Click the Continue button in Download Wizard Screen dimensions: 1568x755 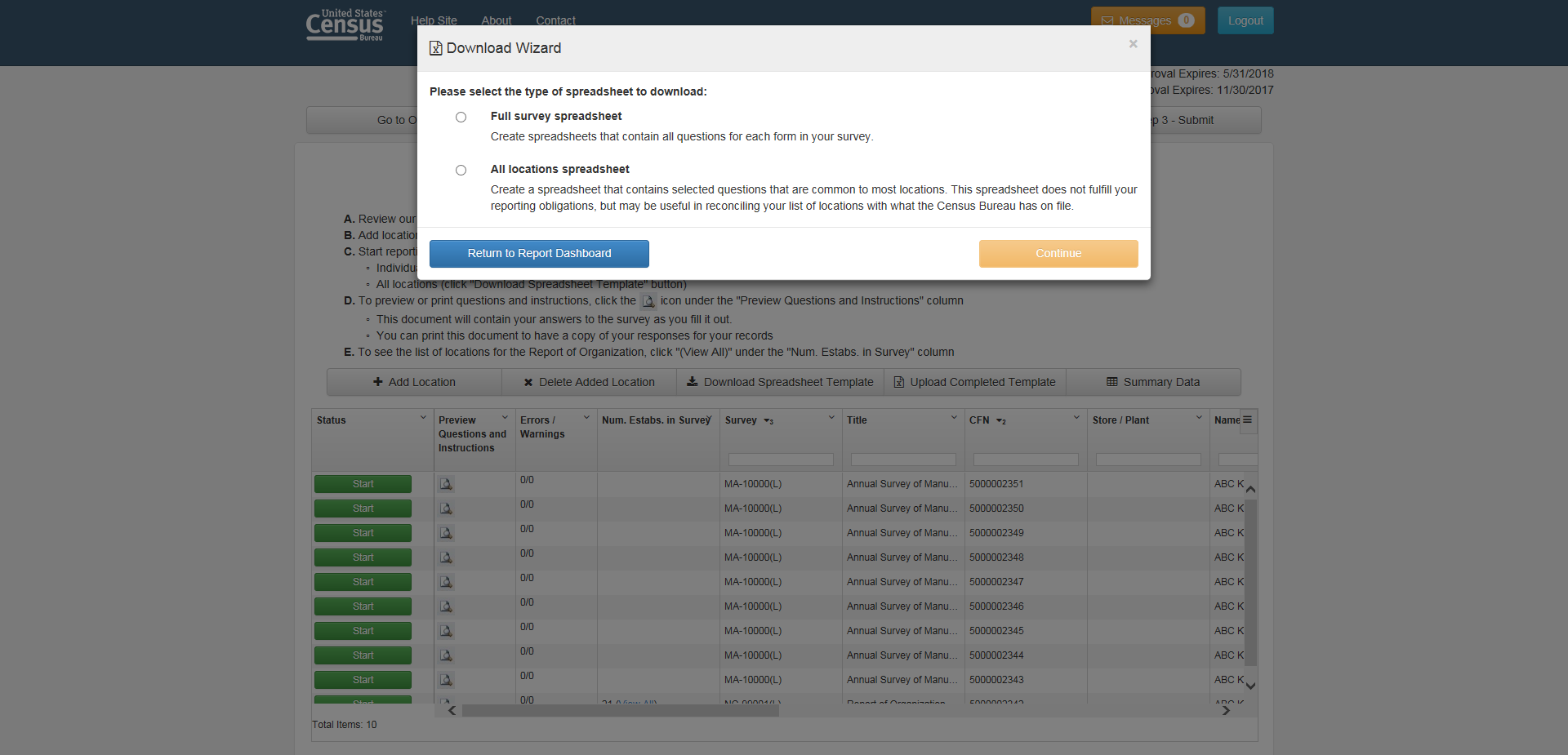[x=1058, y=254]
